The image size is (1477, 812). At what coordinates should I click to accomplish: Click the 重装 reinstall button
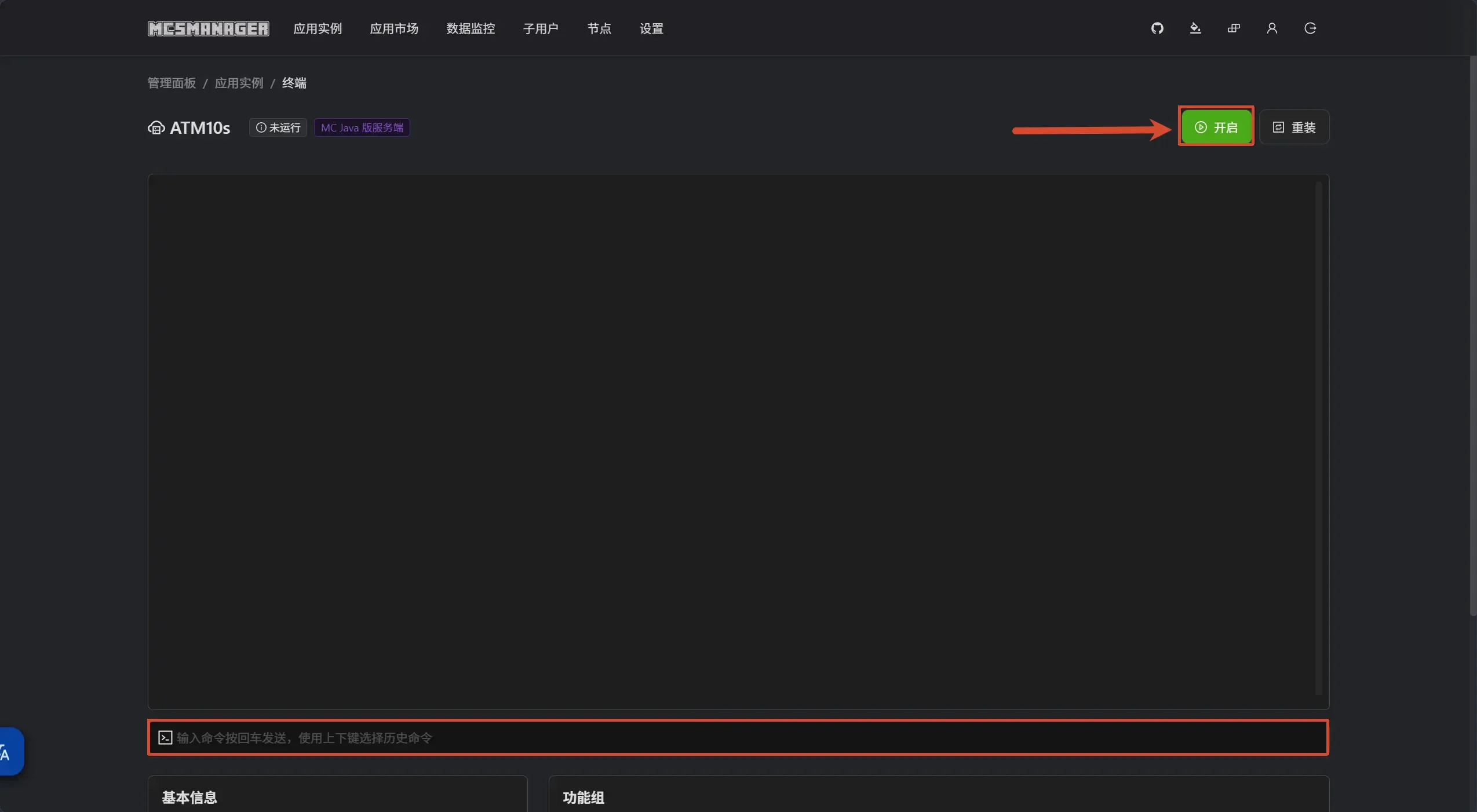point(1294,127)
